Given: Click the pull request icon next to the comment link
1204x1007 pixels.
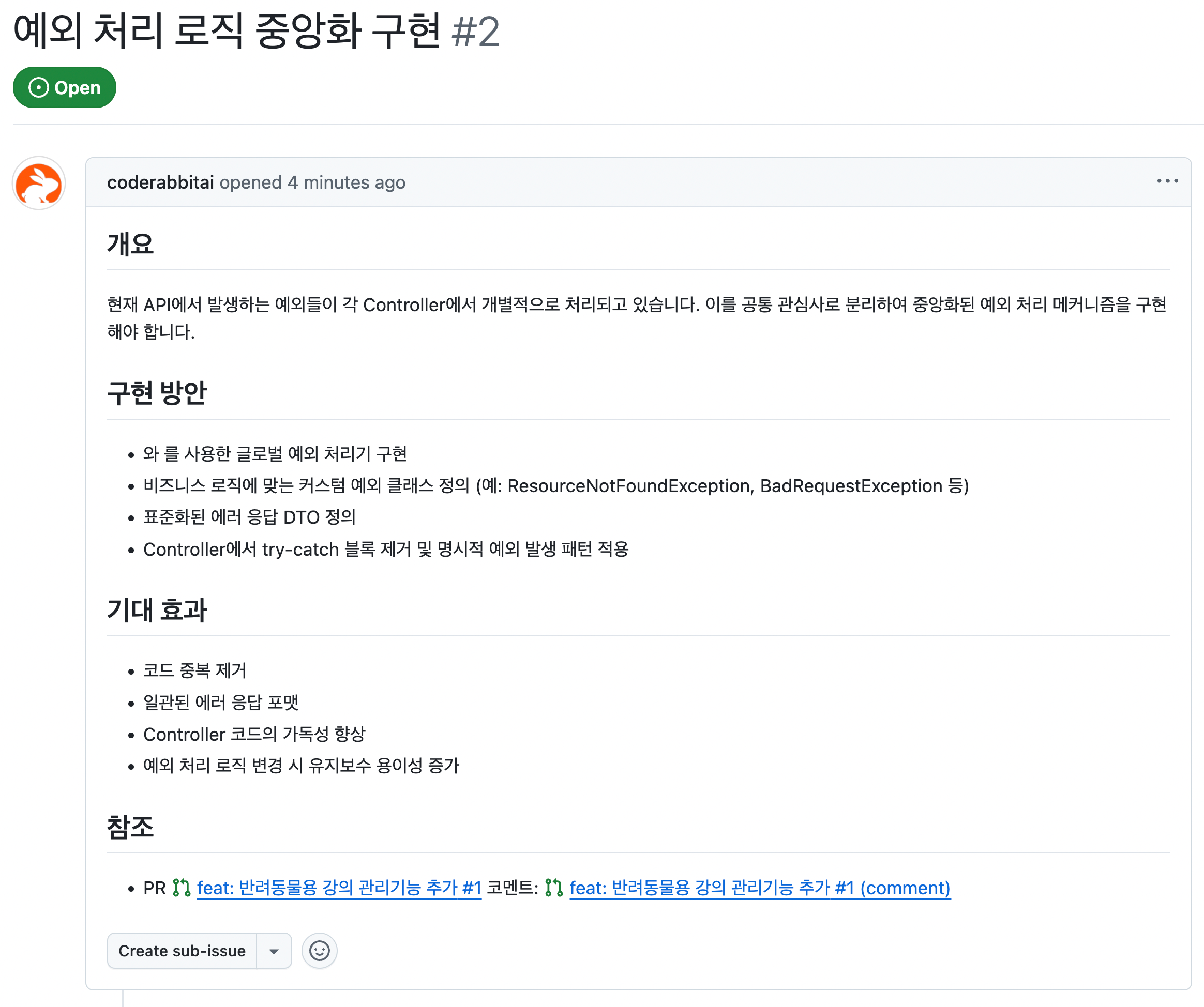Looking at the screenshot, I should pyautogui.click(x=553, y=887).
